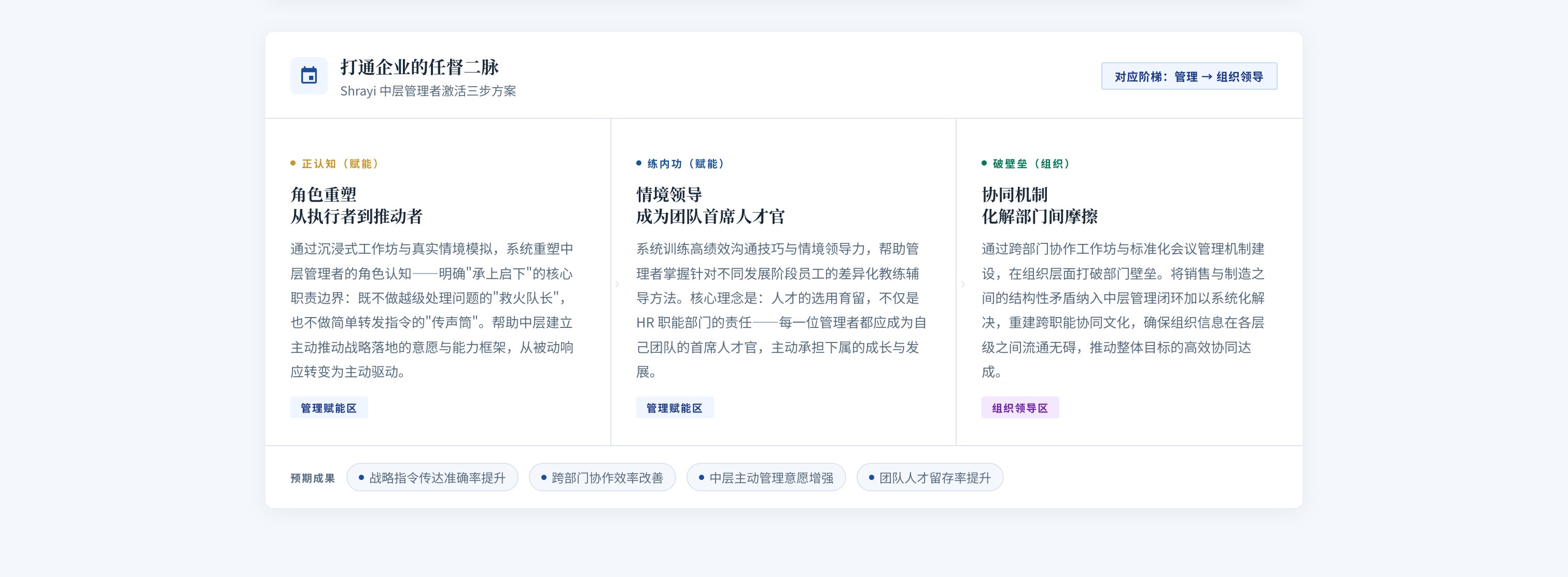Click the purple 组织领导区 tag
Screen dimensions: 1568x577
[x=1019, y=408]
